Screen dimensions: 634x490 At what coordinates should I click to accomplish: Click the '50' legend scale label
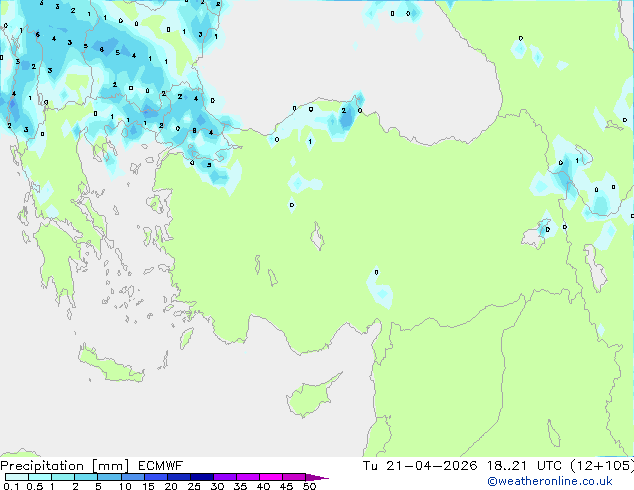tap(310, 486)
